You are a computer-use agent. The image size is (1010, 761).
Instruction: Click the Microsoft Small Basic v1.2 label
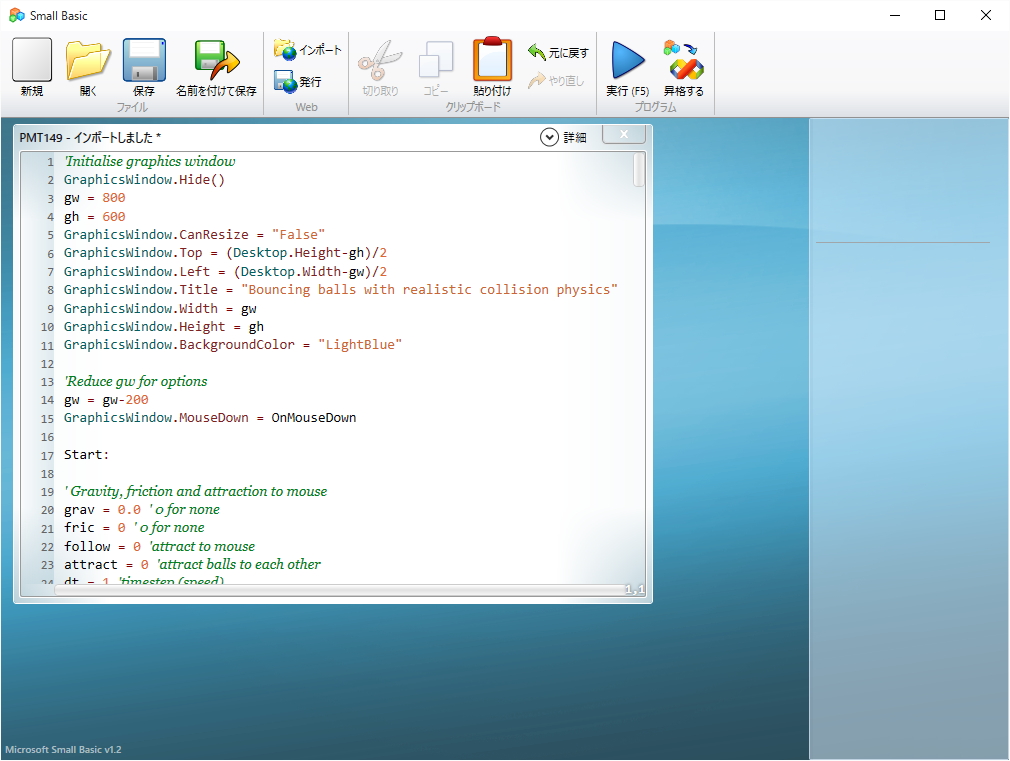coord(63,749)
